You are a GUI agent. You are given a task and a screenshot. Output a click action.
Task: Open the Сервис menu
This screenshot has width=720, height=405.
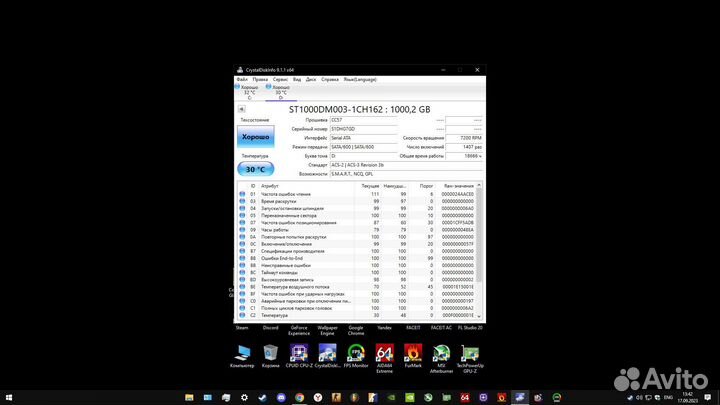tap(280, 79)
